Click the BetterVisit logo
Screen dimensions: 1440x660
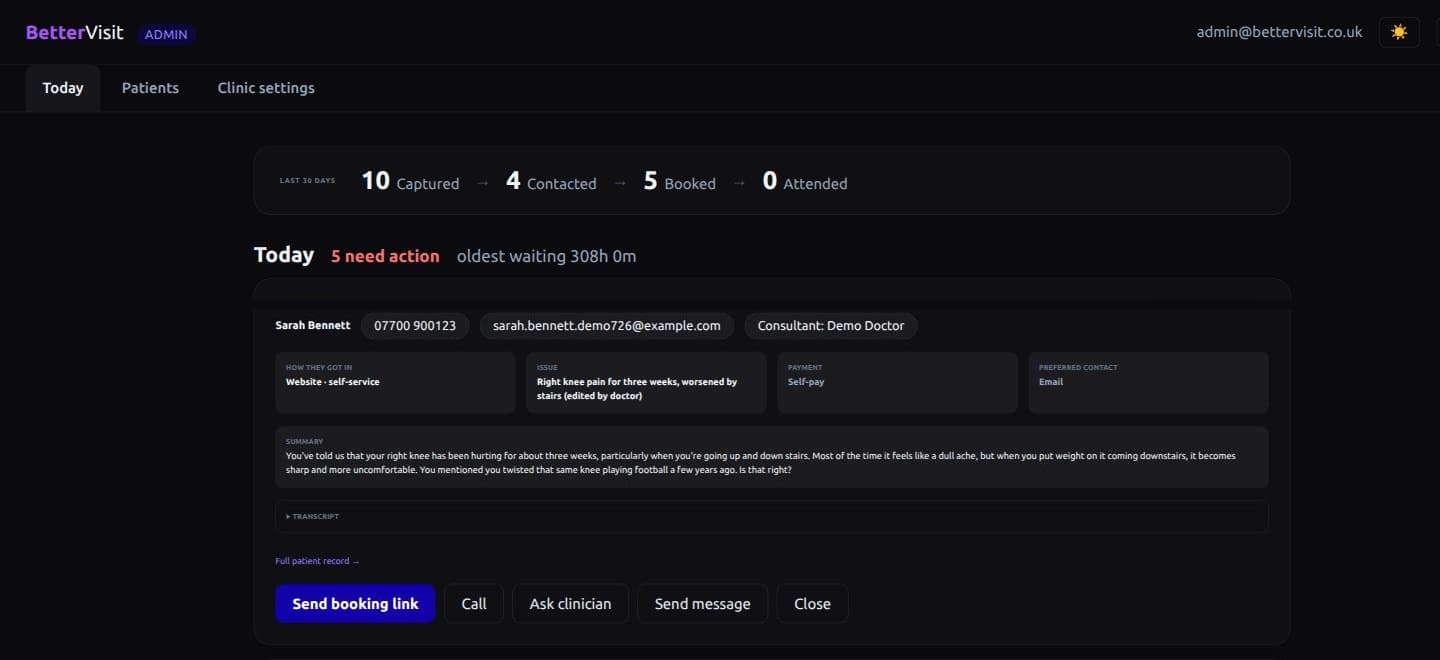click(x=75, y=32)
